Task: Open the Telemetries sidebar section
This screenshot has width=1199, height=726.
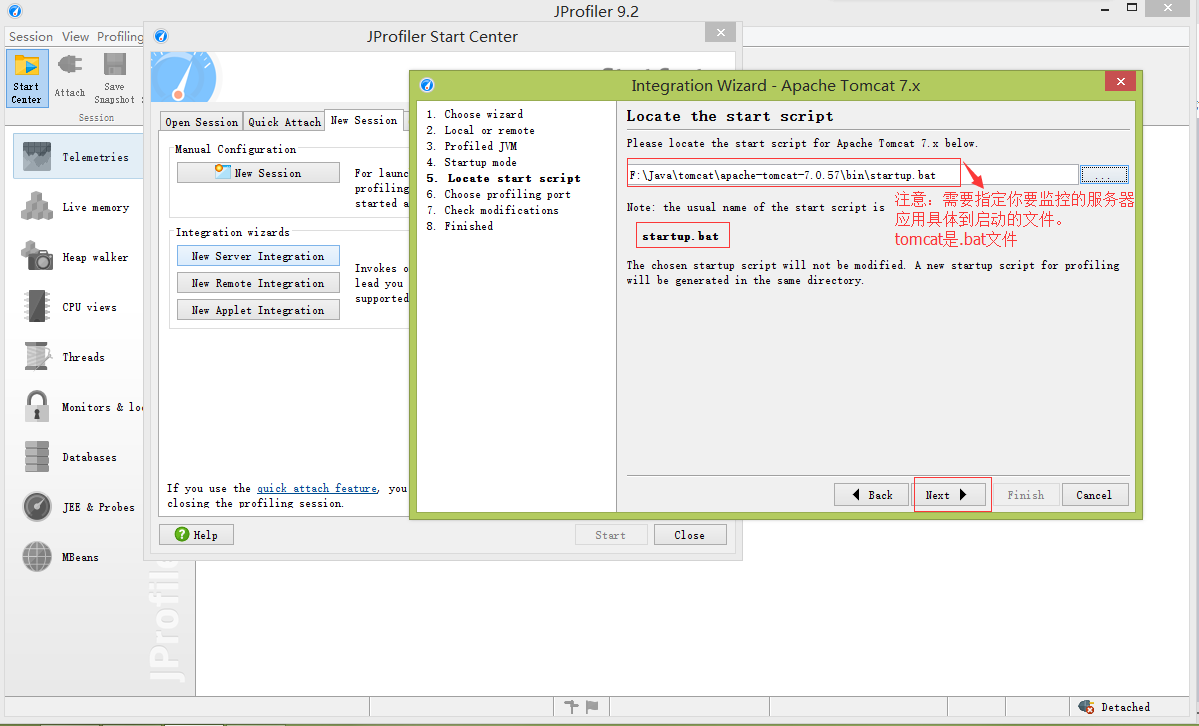Action: 78,156
